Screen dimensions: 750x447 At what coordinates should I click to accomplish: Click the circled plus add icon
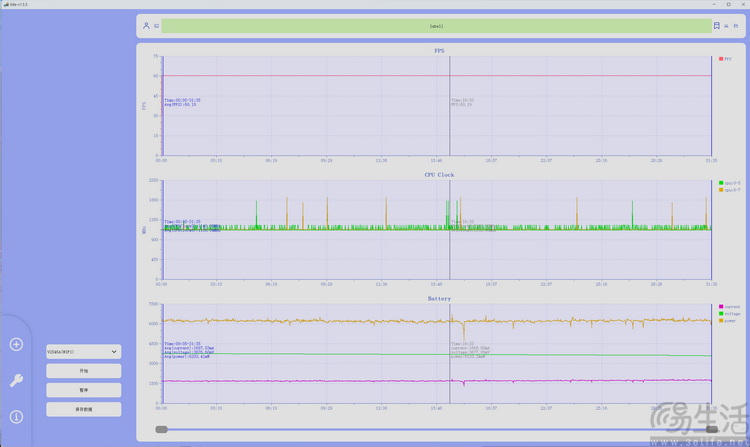click(16, 344)
